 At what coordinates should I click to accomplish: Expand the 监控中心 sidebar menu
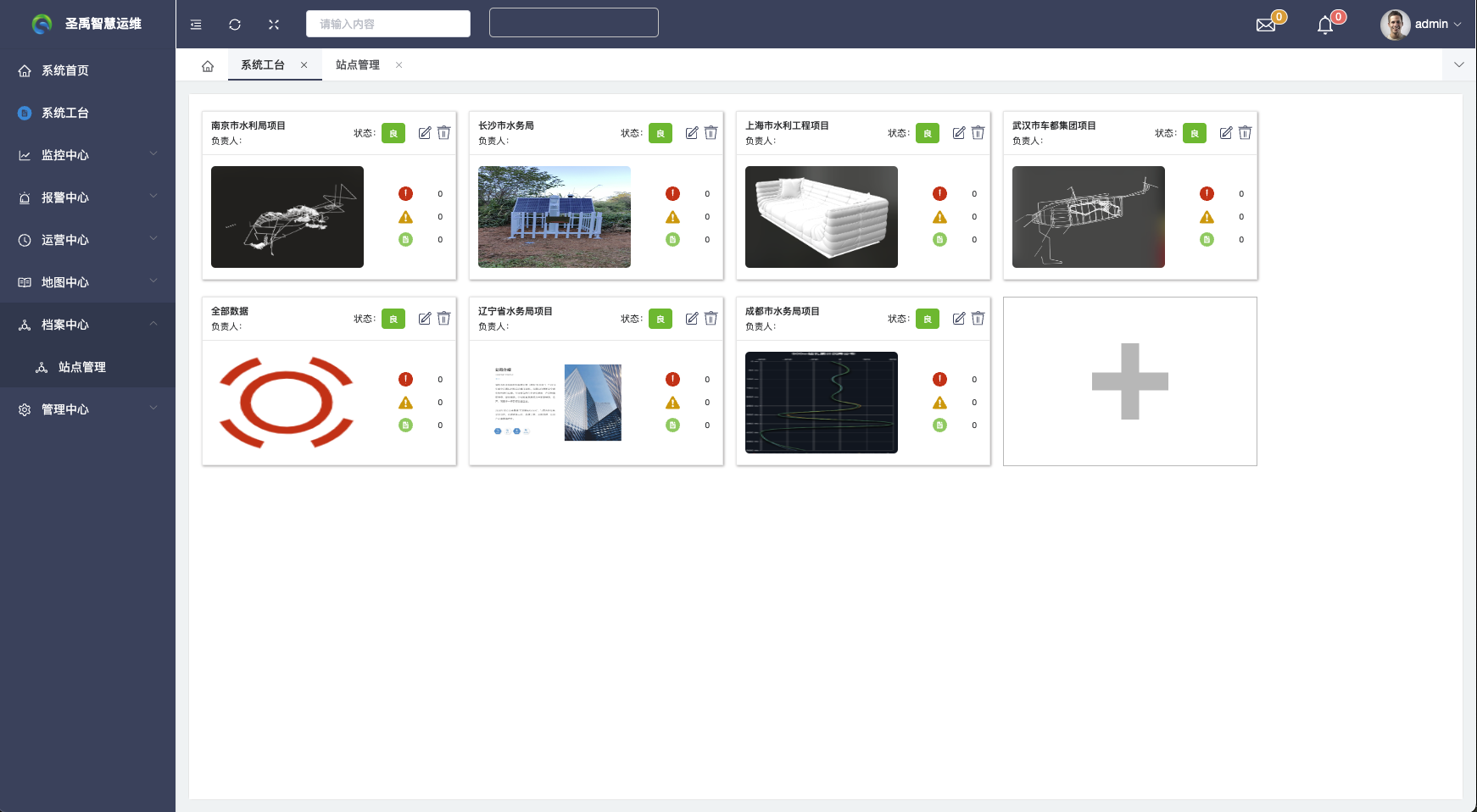[x=87, y=155]
